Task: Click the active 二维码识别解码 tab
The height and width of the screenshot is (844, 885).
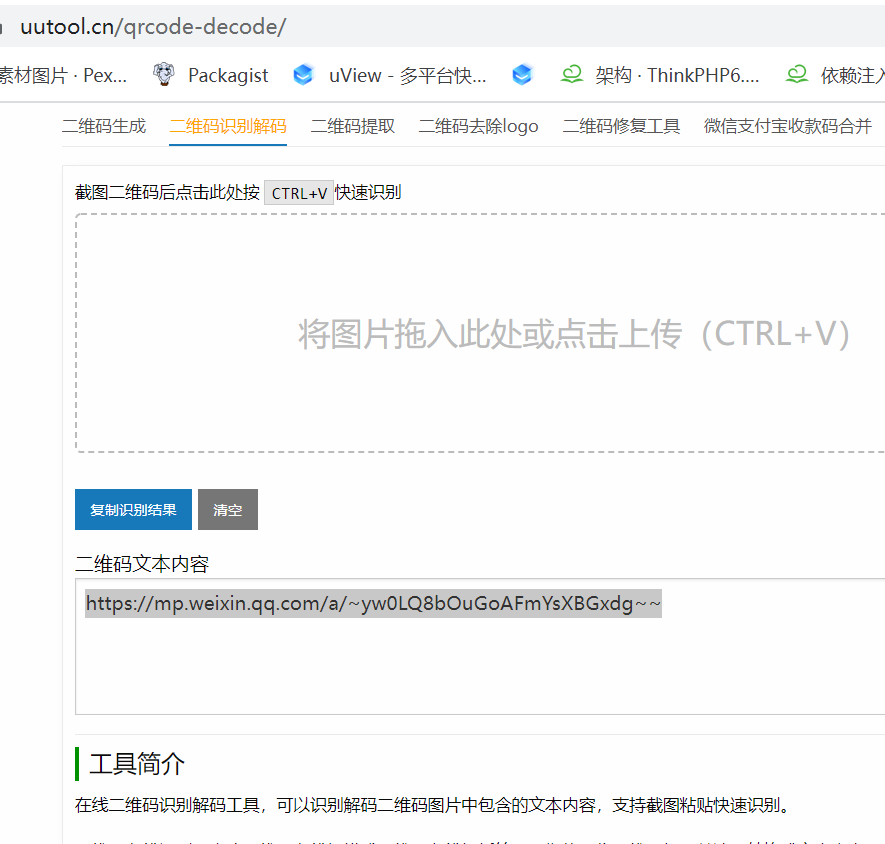Action: tap(227, 127)
